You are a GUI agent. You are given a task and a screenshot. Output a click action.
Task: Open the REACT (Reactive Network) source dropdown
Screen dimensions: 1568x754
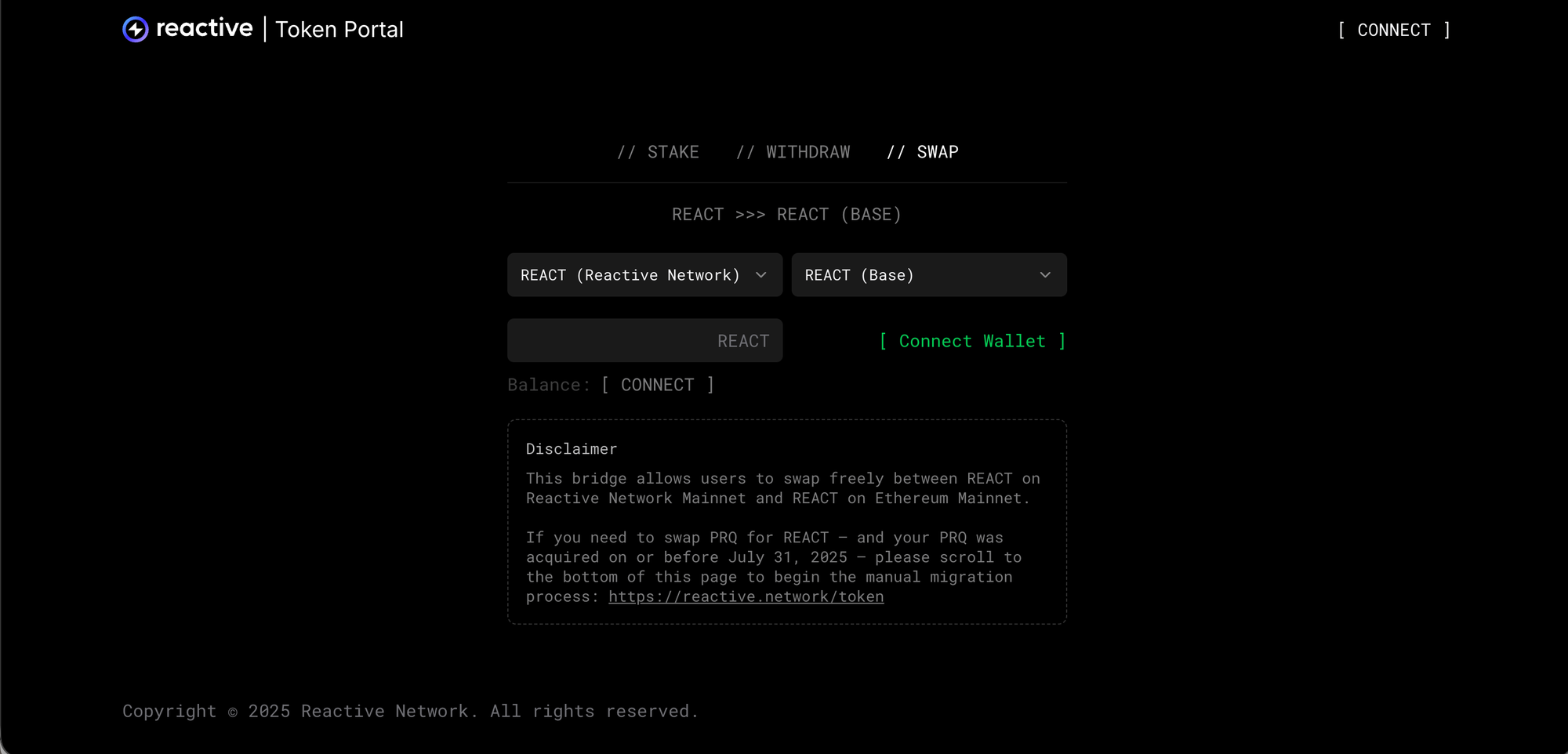click(x=631, y=275)
